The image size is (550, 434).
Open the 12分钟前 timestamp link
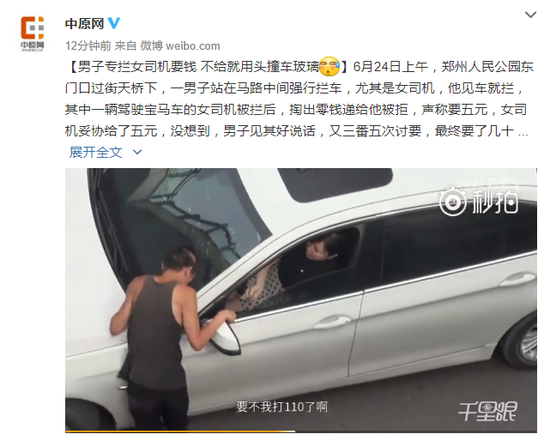[x=88, y=46]
